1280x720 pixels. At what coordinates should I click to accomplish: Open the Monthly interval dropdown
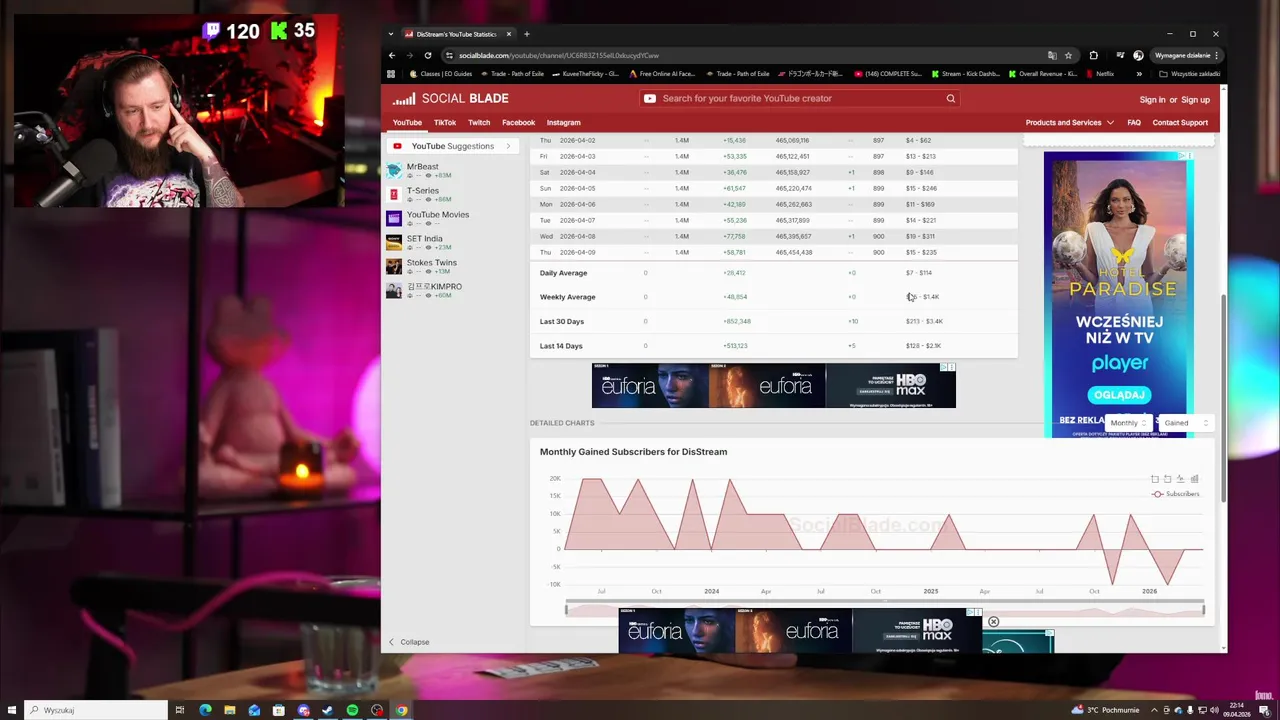[x=1130, y=423]
